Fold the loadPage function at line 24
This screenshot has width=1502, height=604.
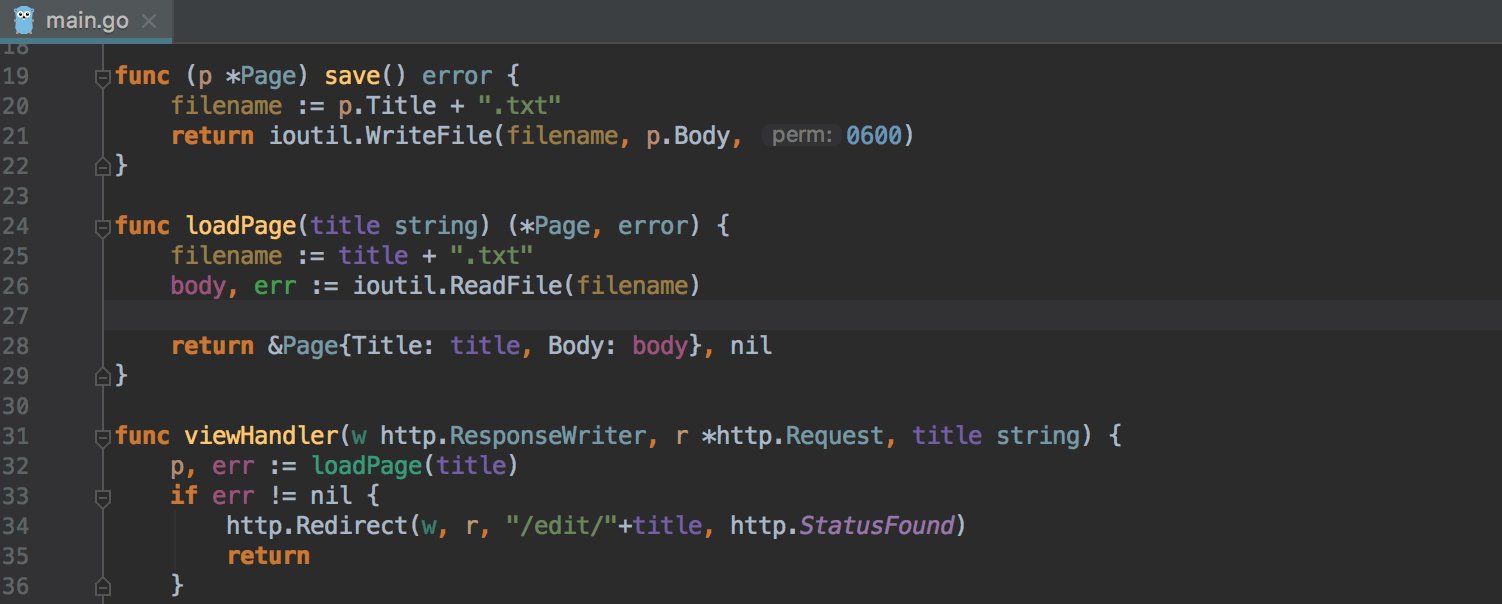tap(101, 226)
